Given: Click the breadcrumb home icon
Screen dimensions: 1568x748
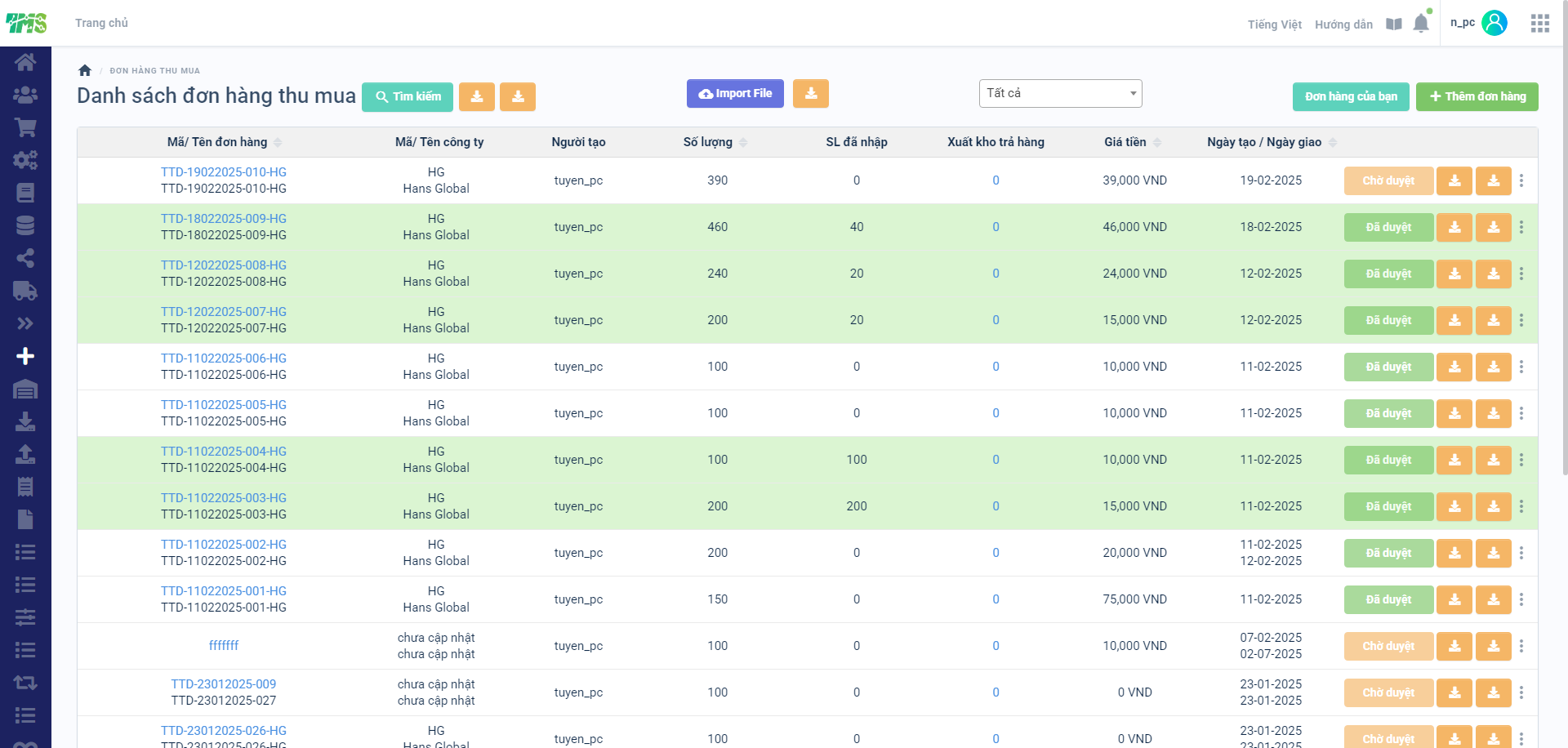Looking at the screenshot, I should coord(85,70).
